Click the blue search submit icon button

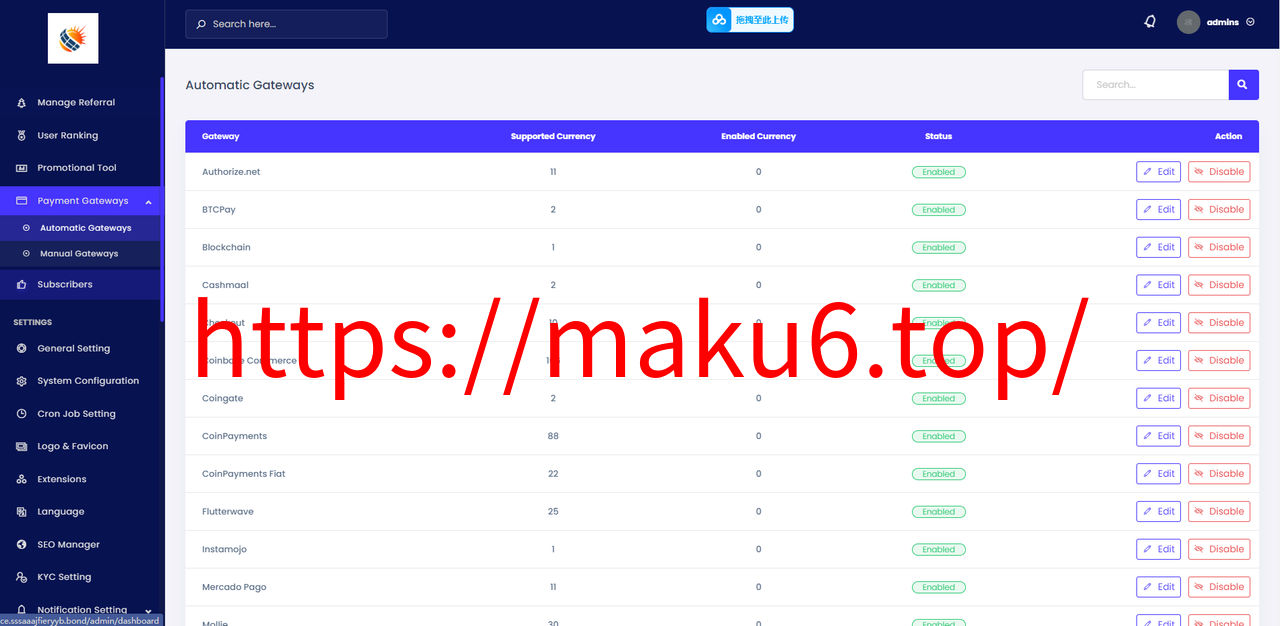point(1243,85)
